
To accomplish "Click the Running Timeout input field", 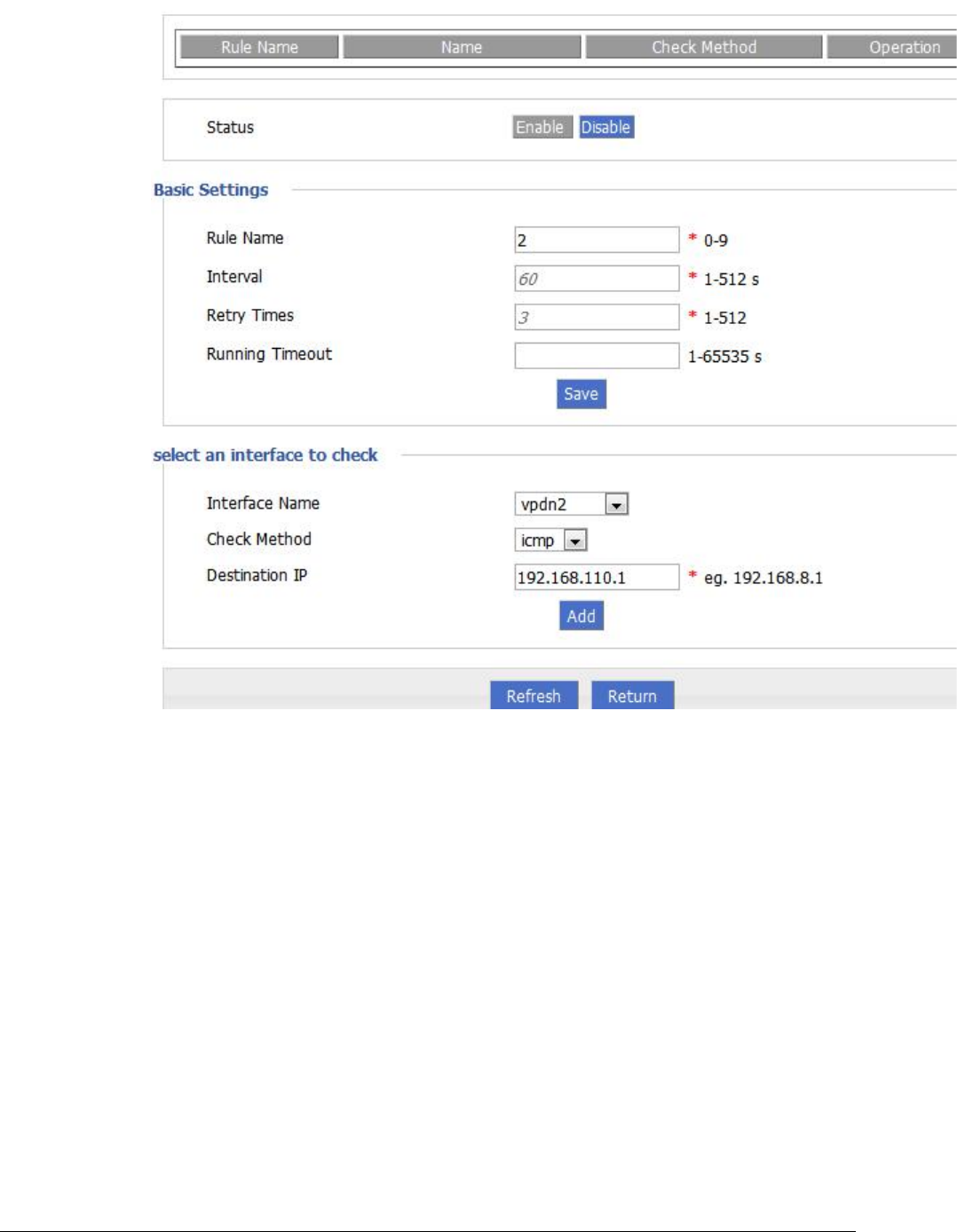I will [x=597, y=356].
